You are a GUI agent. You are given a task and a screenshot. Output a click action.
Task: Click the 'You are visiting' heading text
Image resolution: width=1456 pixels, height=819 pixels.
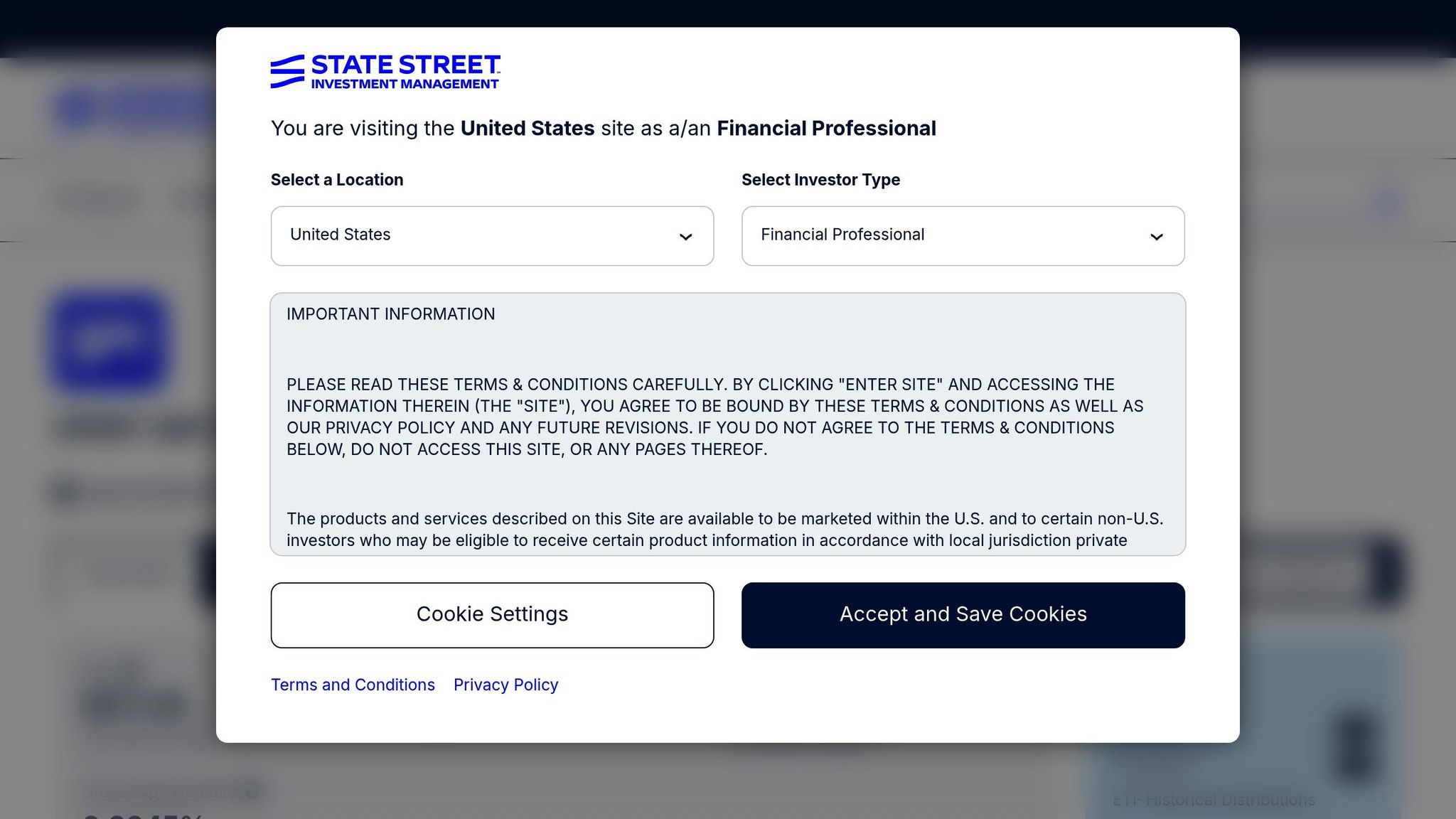[x=603, y=128]
